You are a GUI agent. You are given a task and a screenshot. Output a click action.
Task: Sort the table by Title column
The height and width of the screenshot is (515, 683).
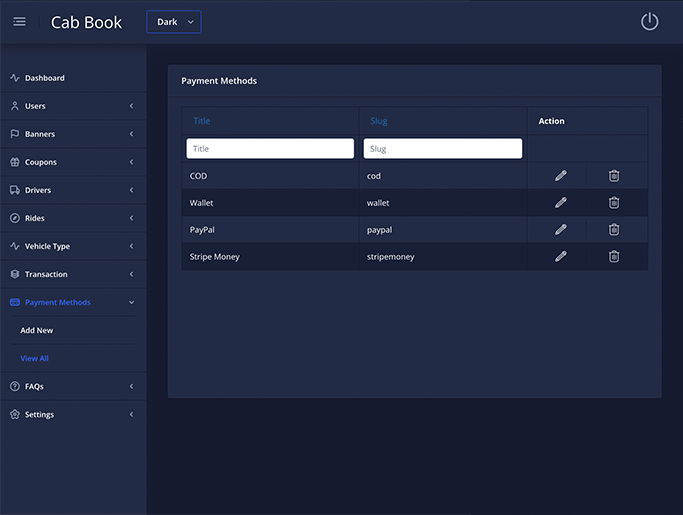(x=202, y=121)
